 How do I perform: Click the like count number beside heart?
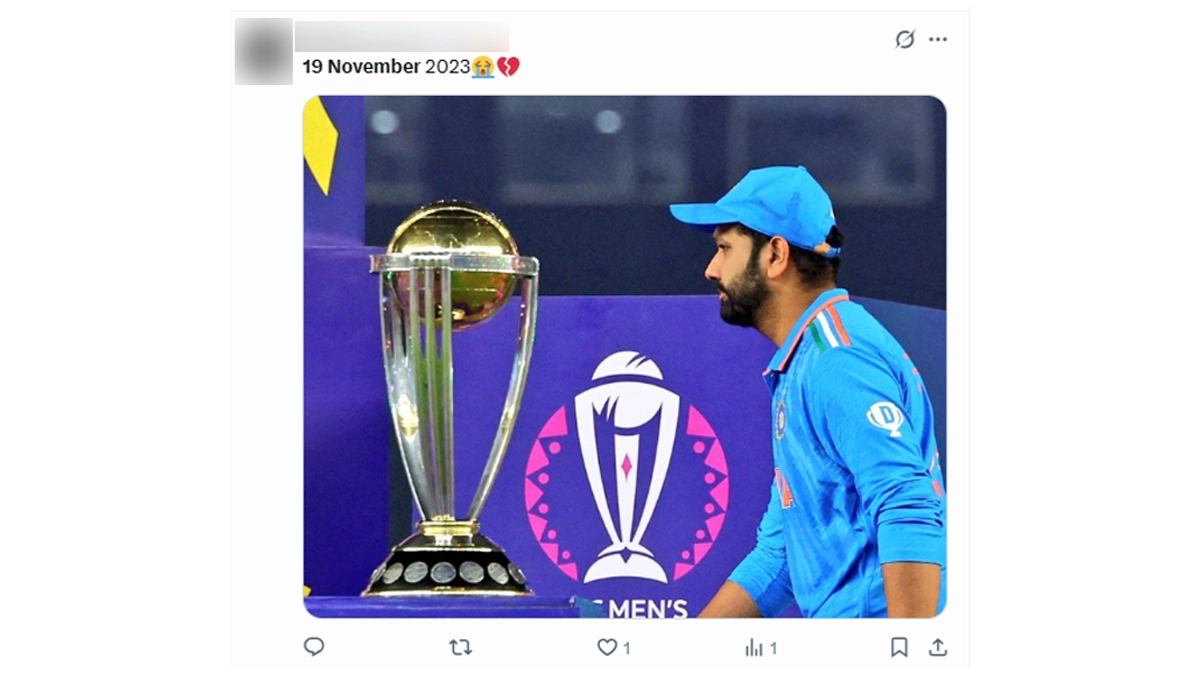pos(627,648)
